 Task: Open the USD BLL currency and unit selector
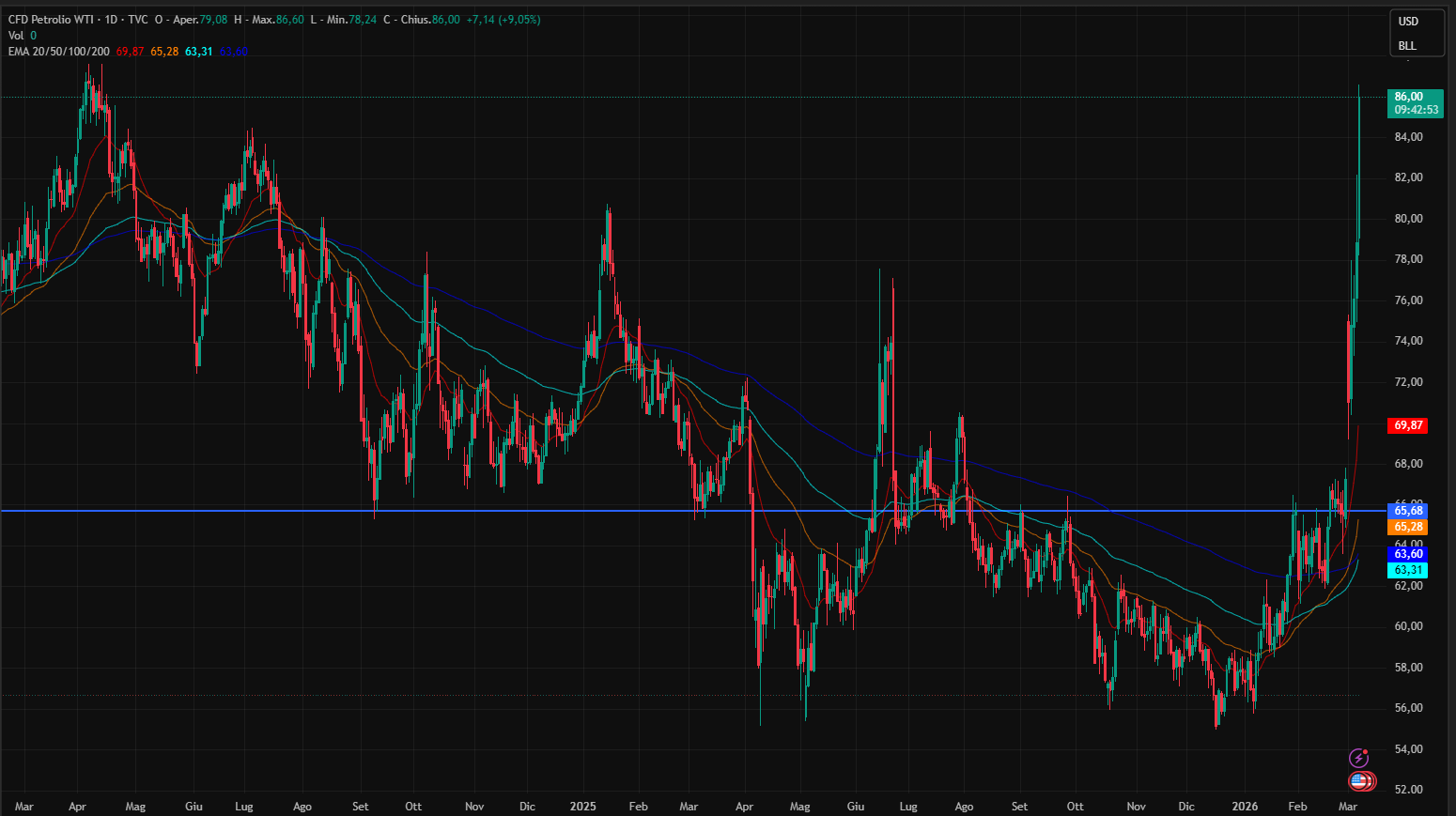(x=1417, y=33)
